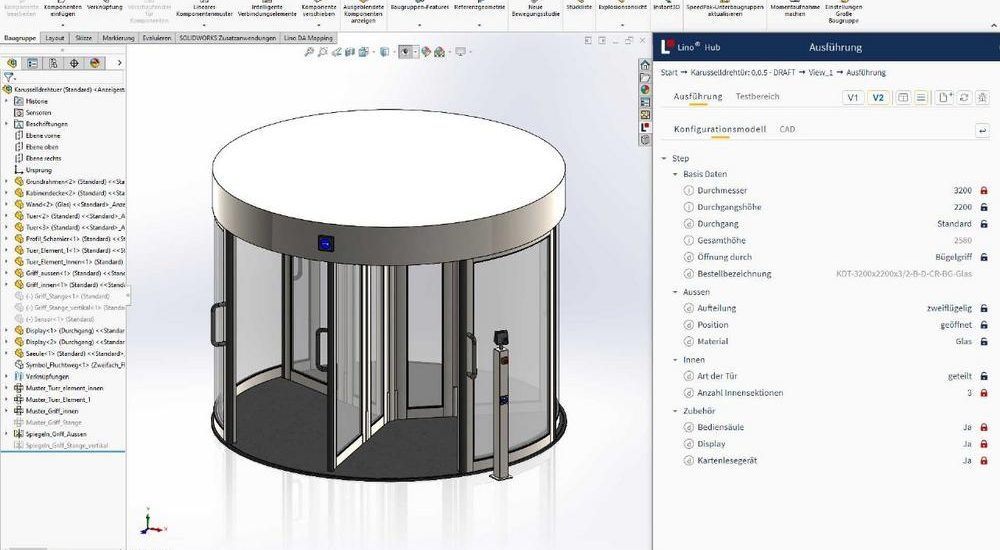This screenshot has height=550, width=1000.
Task: Click the feature tree filter funnel icon
Action: click(x=9, y=77)
